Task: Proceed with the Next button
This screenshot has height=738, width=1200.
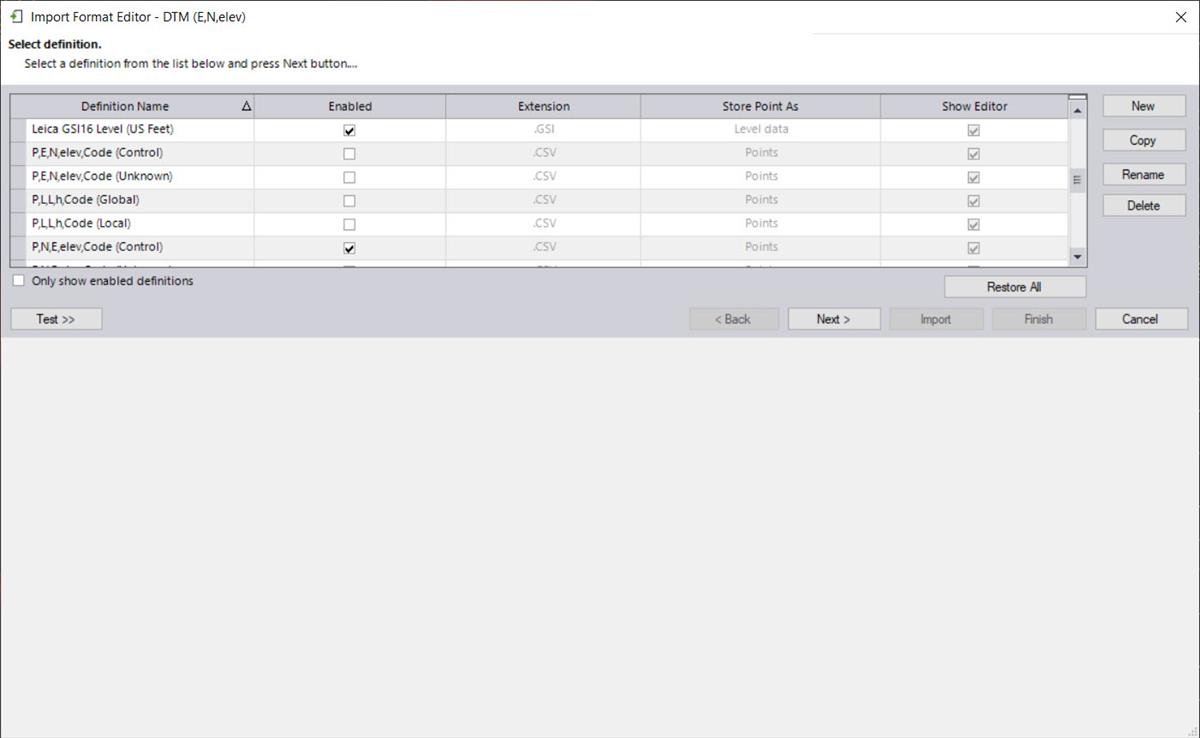Action: point(833,318)
